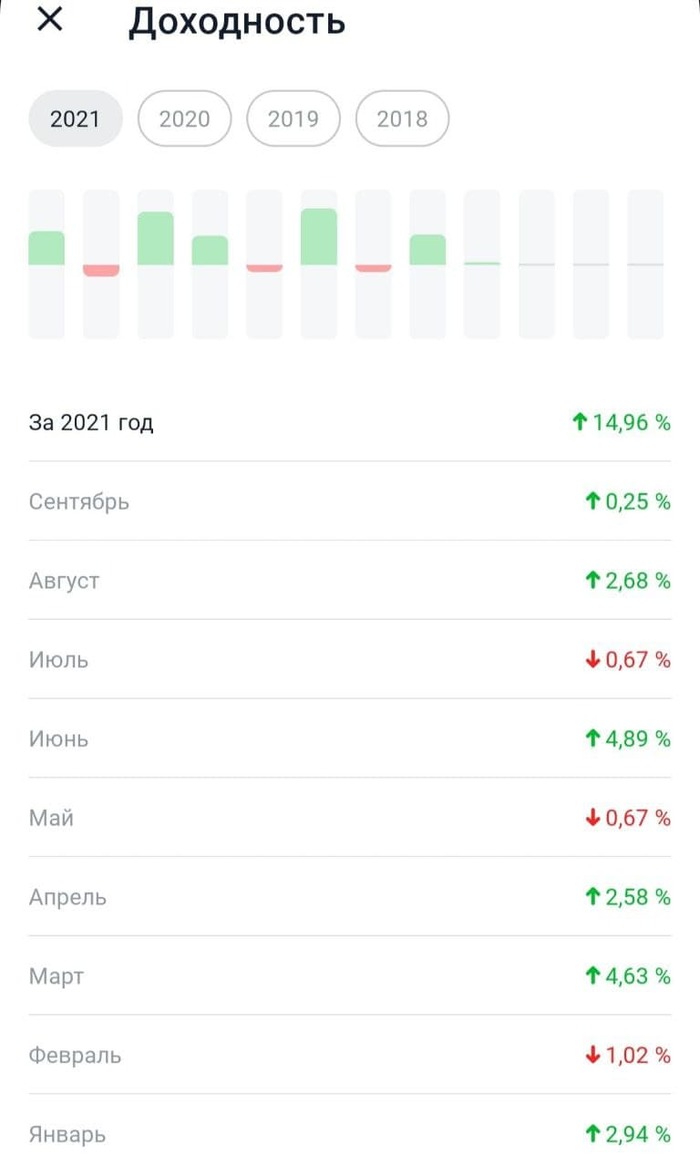Click the Январь green up arrow

592,1134
